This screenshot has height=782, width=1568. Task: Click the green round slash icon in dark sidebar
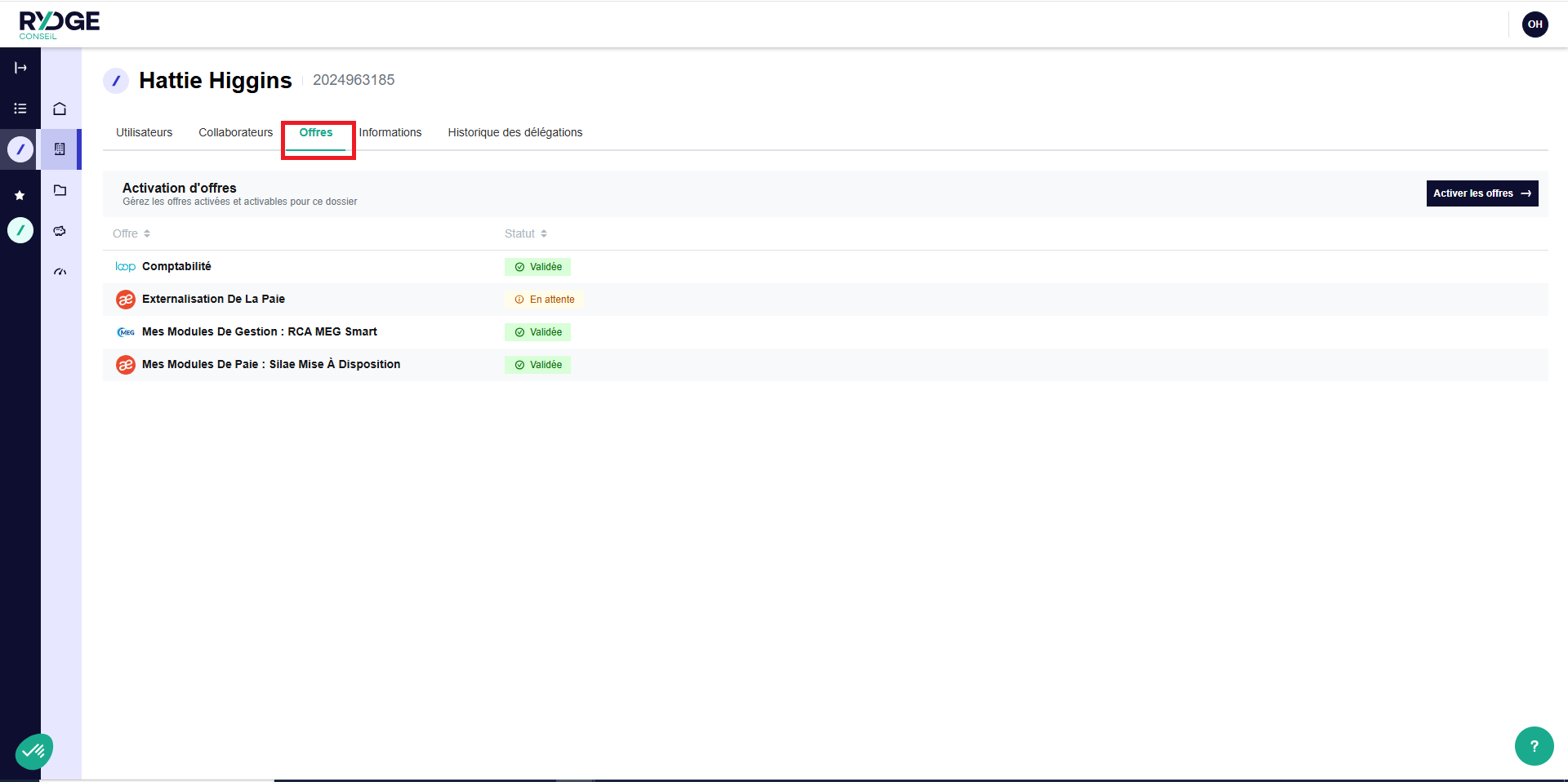(20, 230)
